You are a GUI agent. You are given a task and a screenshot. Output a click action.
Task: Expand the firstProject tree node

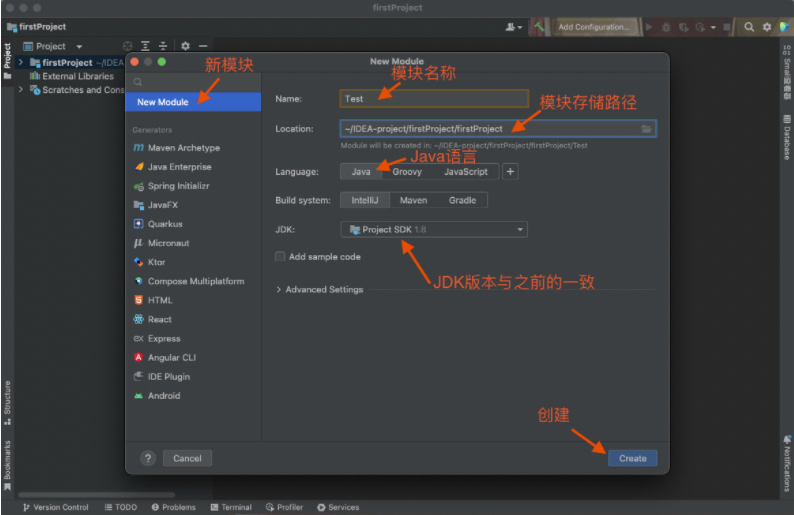tap(21, 62)
